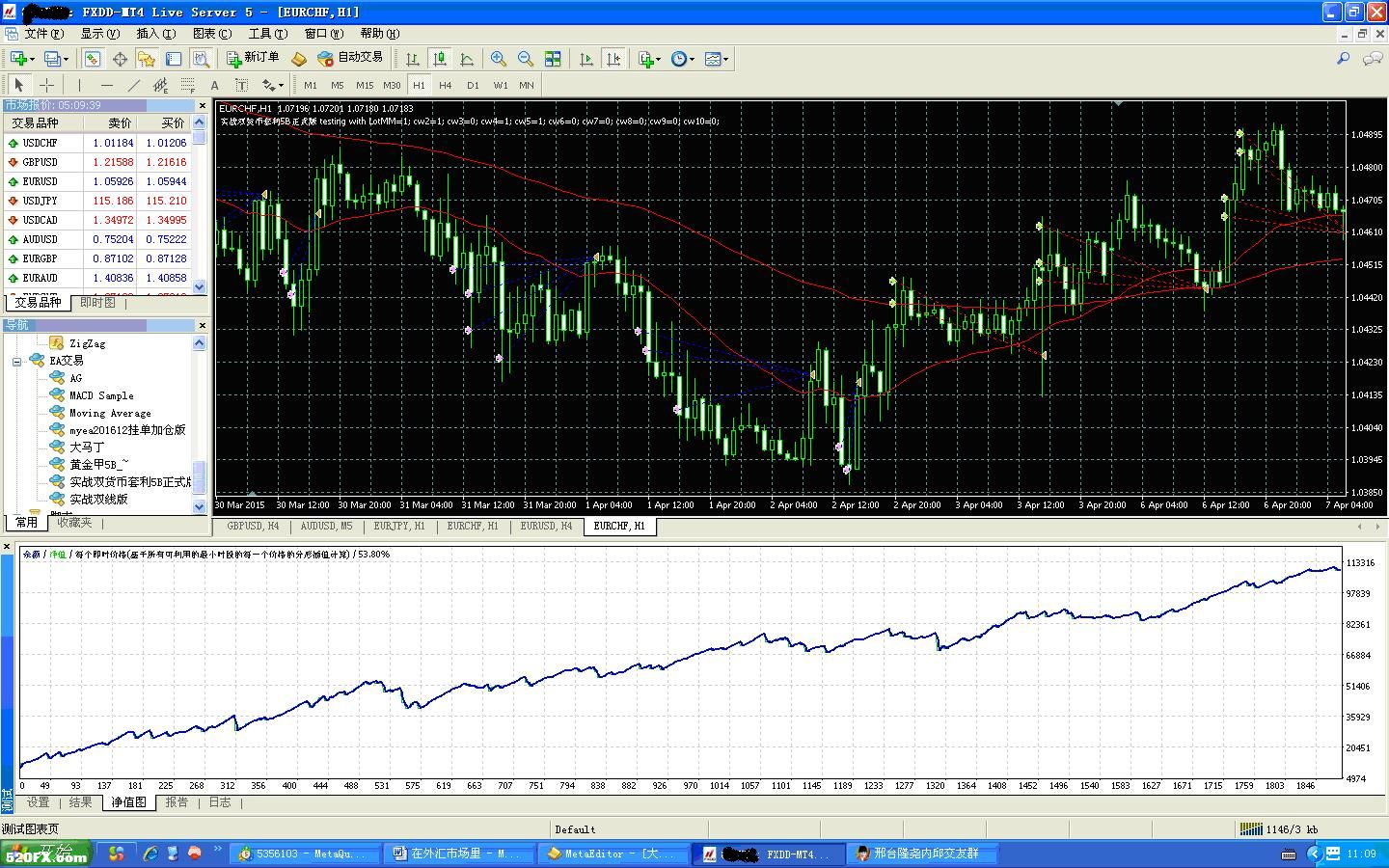1389x868 pixels.
Task: Open the MetaEditor book icon
Action: pyautogui.click(x=299, y=59)
